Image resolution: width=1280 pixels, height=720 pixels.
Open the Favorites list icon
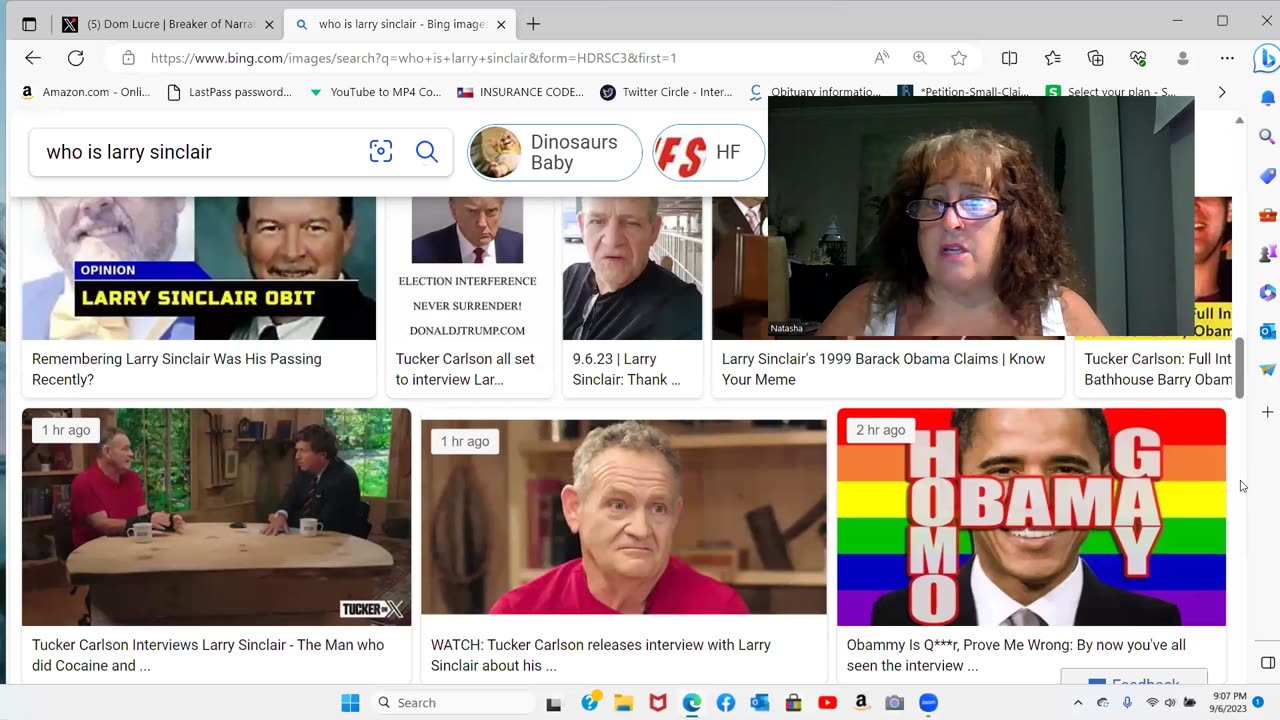coord(1053,58)
